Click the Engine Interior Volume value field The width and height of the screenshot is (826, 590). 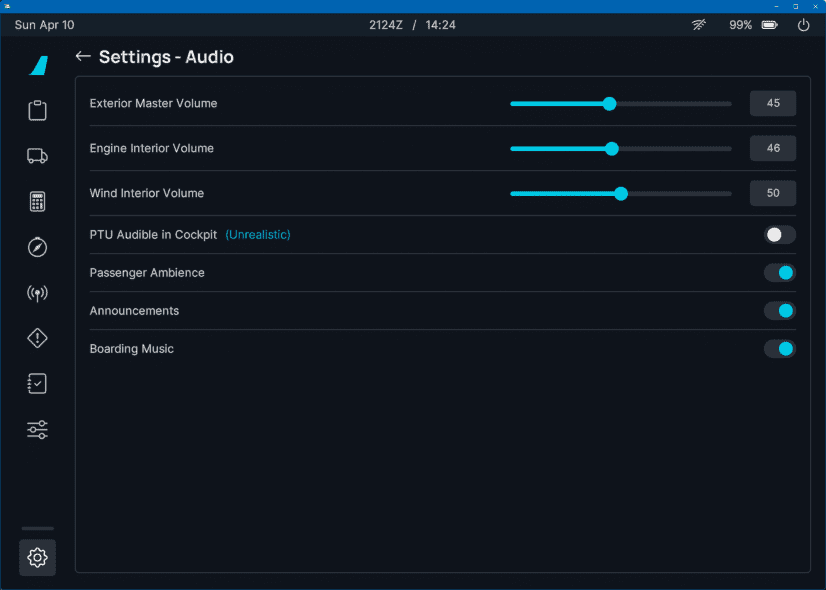[773, 148]
